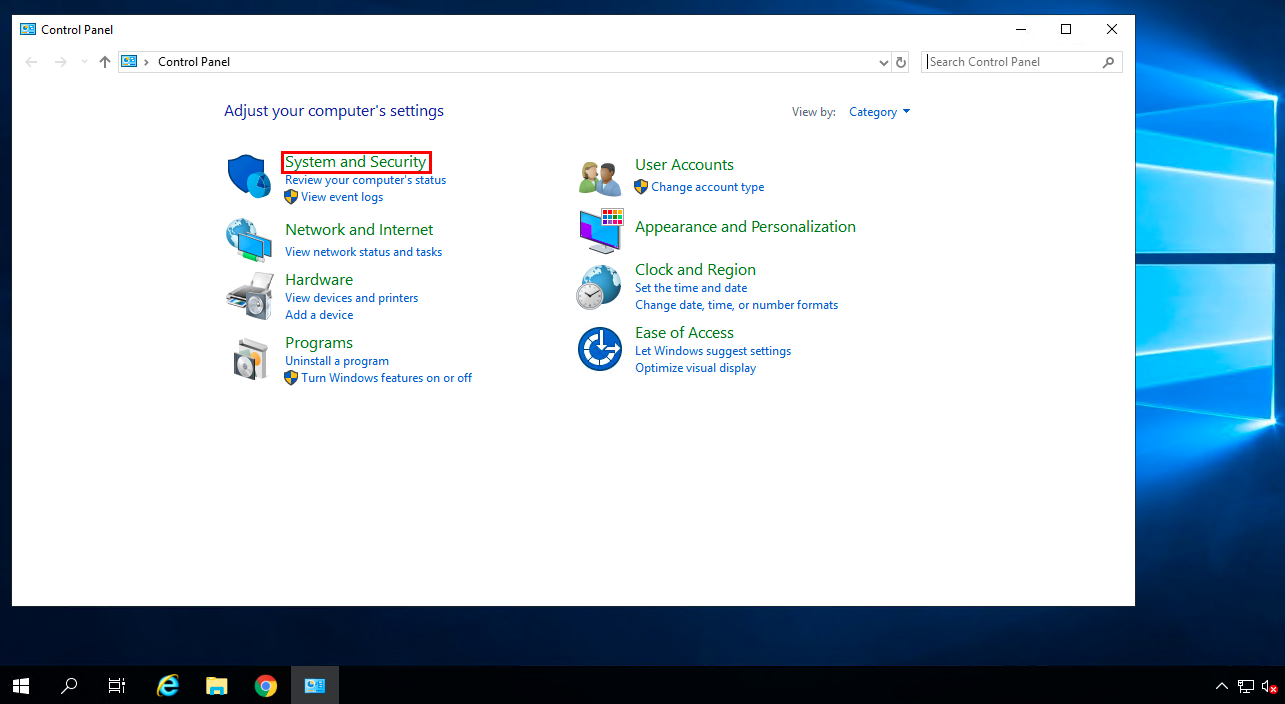Refresh the Control Panel address bar
The image size is (1285, 704).
(x=901, y=62)
